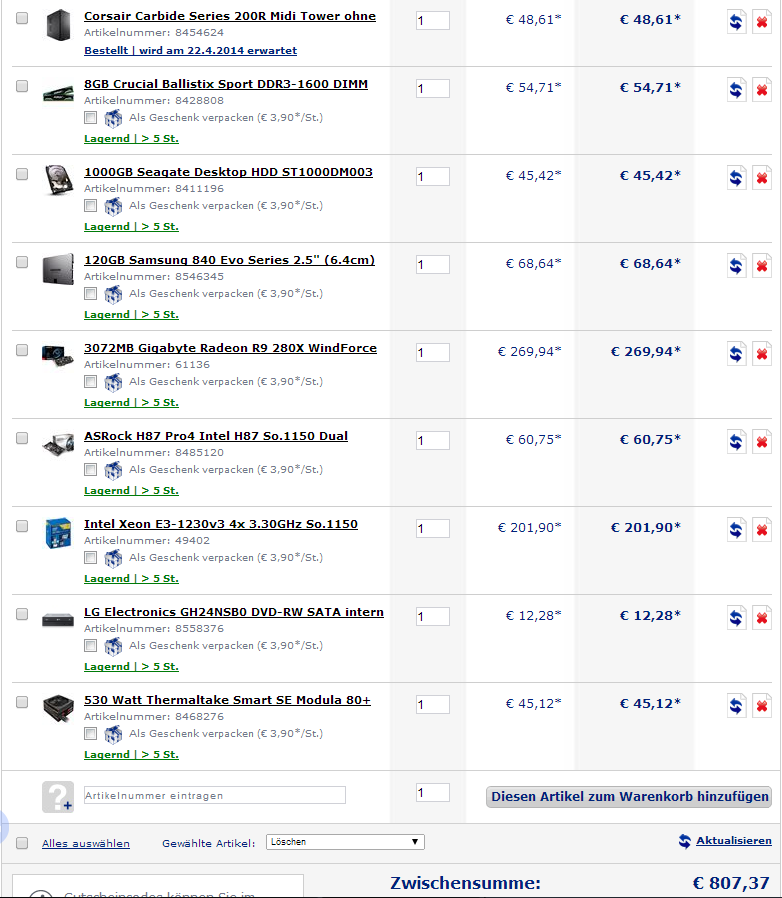782x898 pixels.
Task: Click gift icon under LG DVD-RW
Action: (x=113, y=646)
